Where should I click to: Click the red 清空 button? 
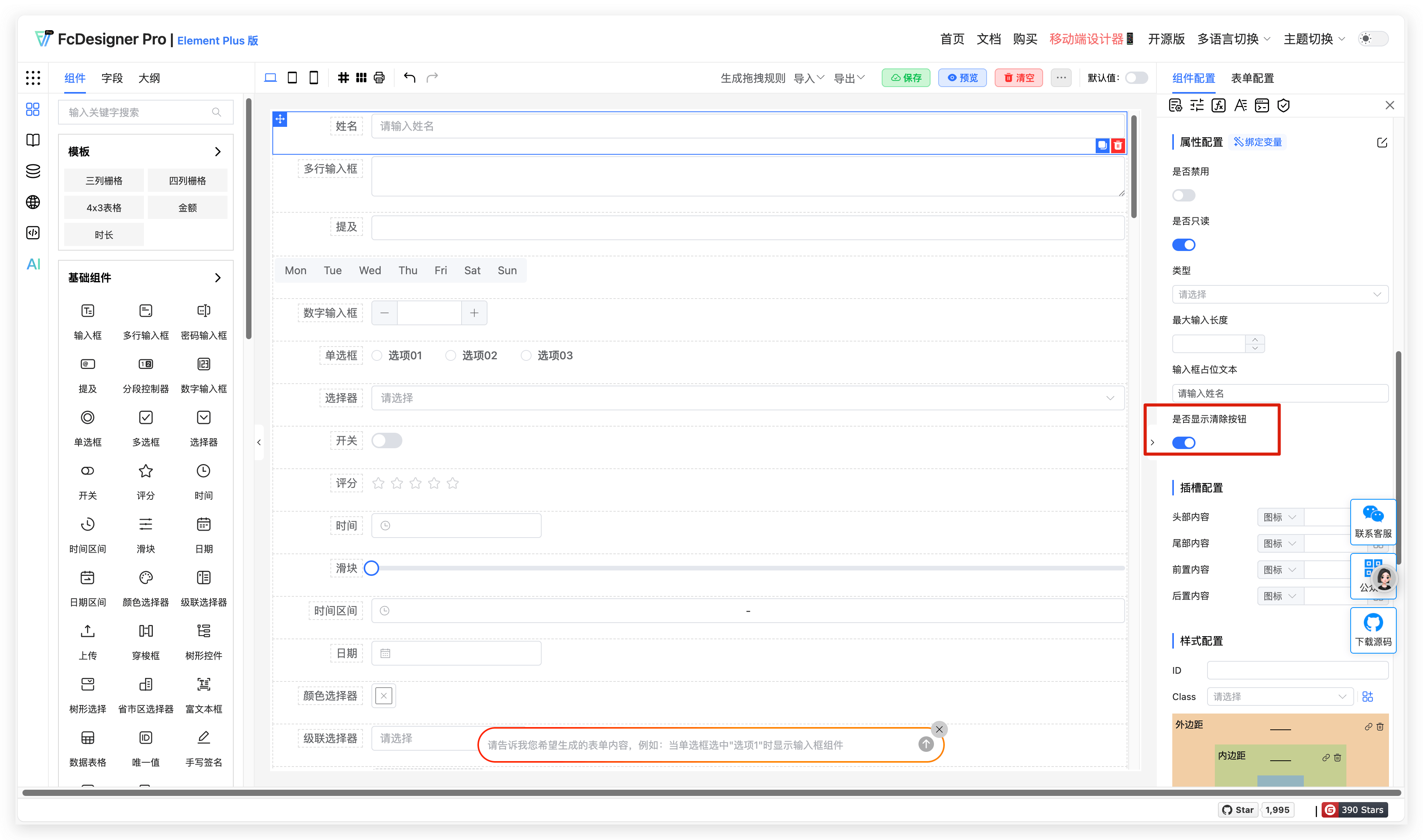(1019, 78)
